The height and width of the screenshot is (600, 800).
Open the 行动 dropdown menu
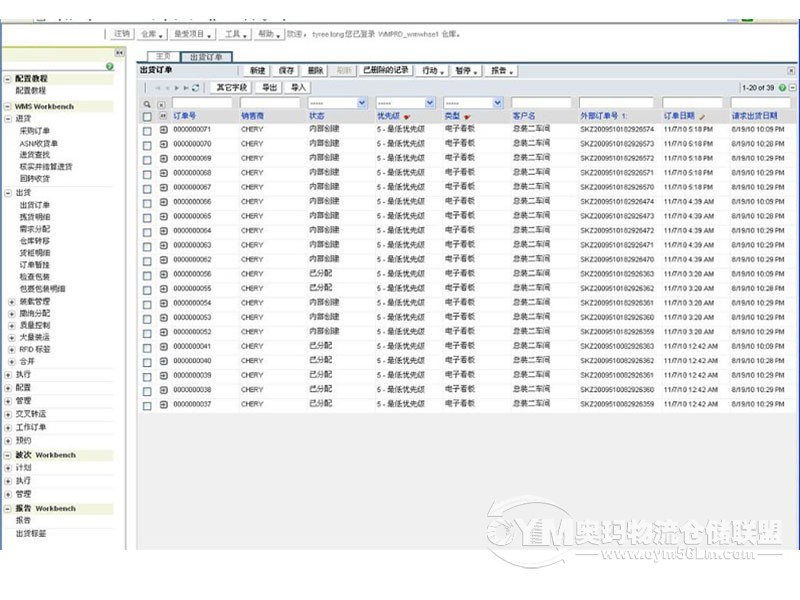[433, 71]
